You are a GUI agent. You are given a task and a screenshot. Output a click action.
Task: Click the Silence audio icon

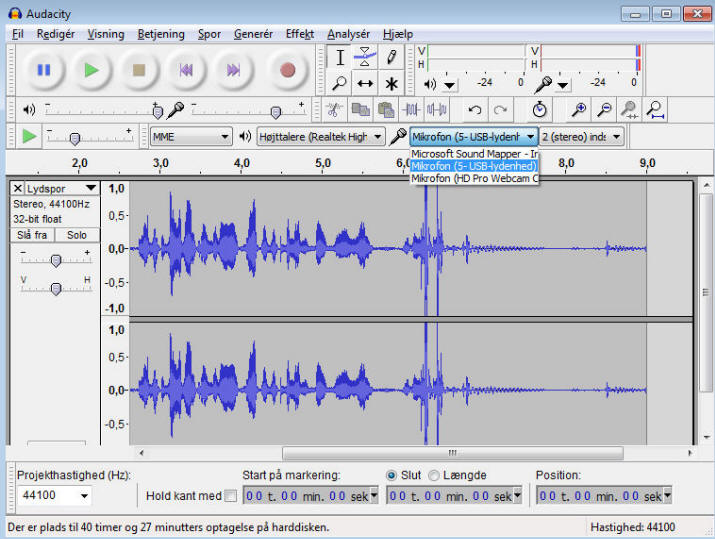(x=436, y=110)
